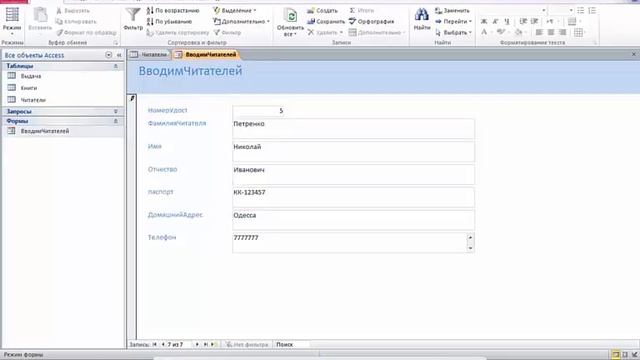This screenshot has height=360, width=640.
Task: Go to next record button
Action: tap(197, 344)
